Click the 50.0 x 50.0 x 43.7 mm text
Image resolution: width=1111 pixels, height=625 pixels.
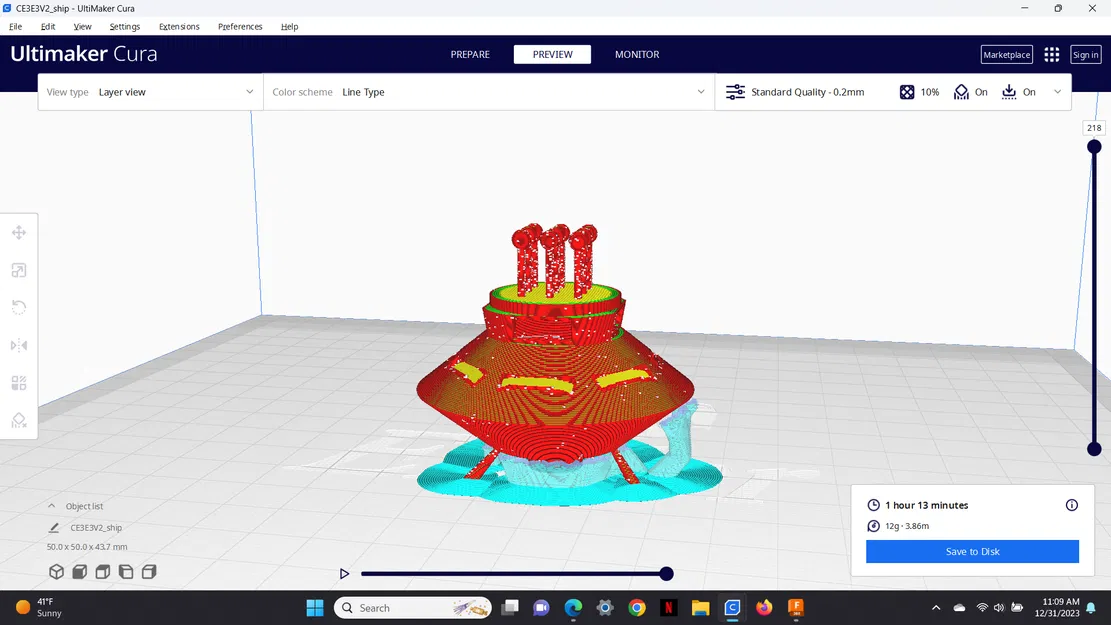[87, 547]
